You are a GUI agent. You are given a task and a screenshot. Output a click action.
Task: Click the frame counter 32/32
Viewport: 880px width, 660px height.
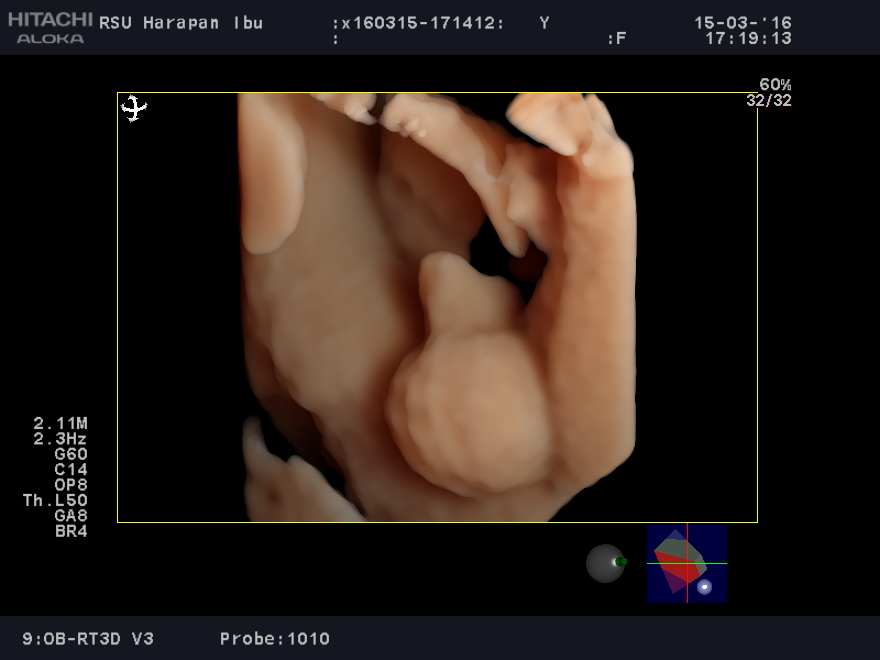point(769,100)
